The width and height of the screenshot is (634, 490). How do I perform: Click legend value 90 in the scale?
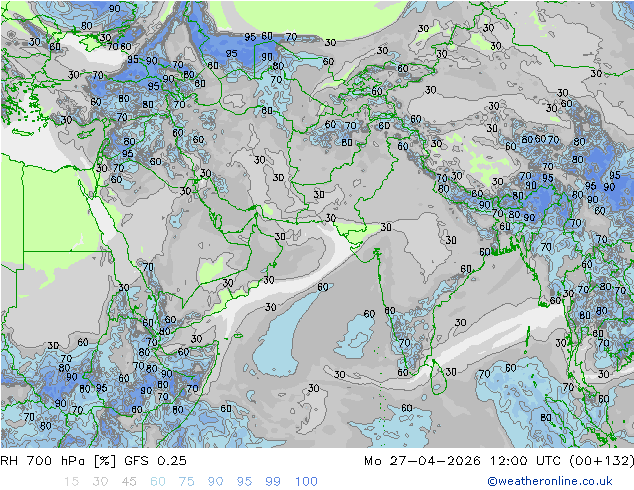216,482
